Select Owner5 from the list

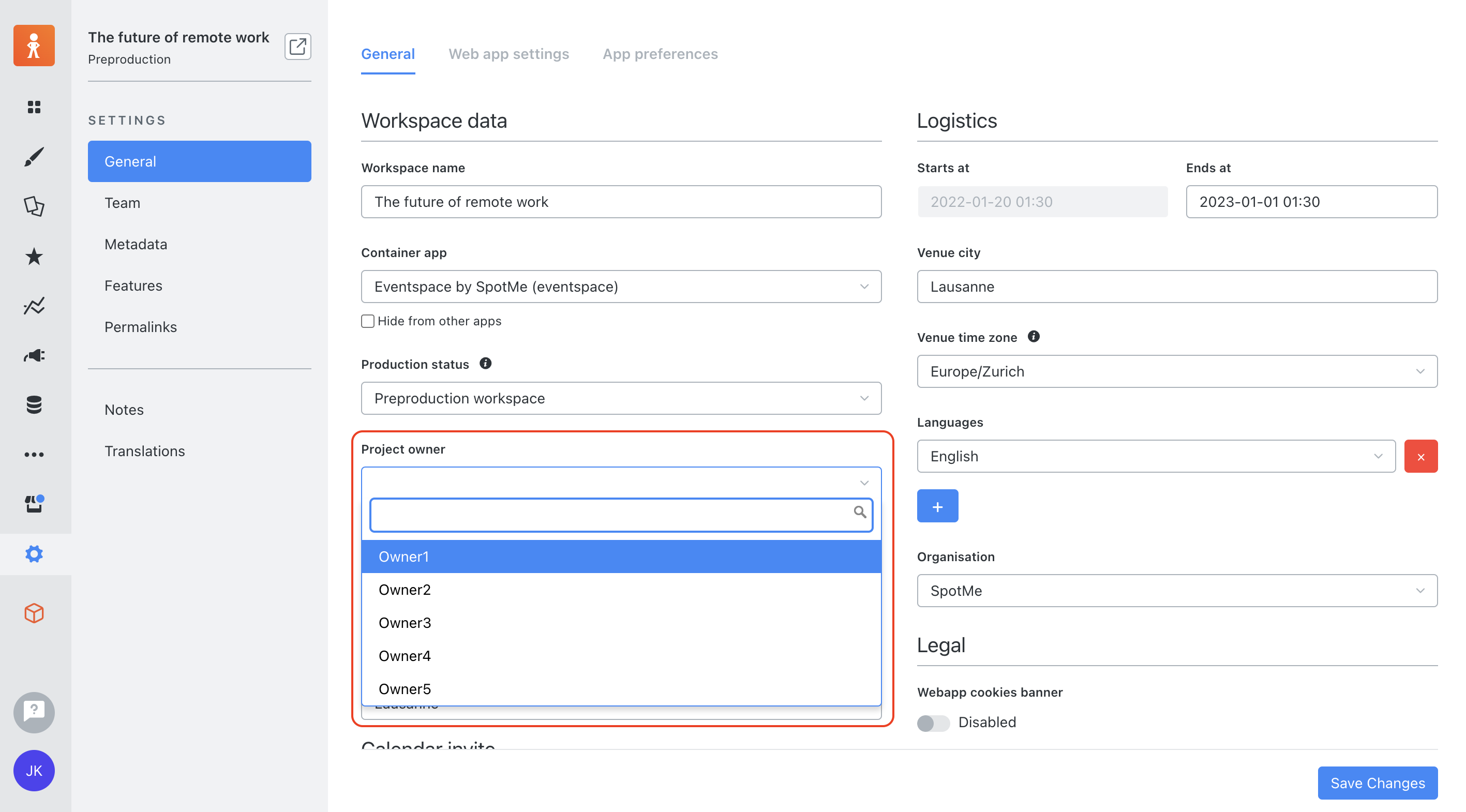coord(621,689)
